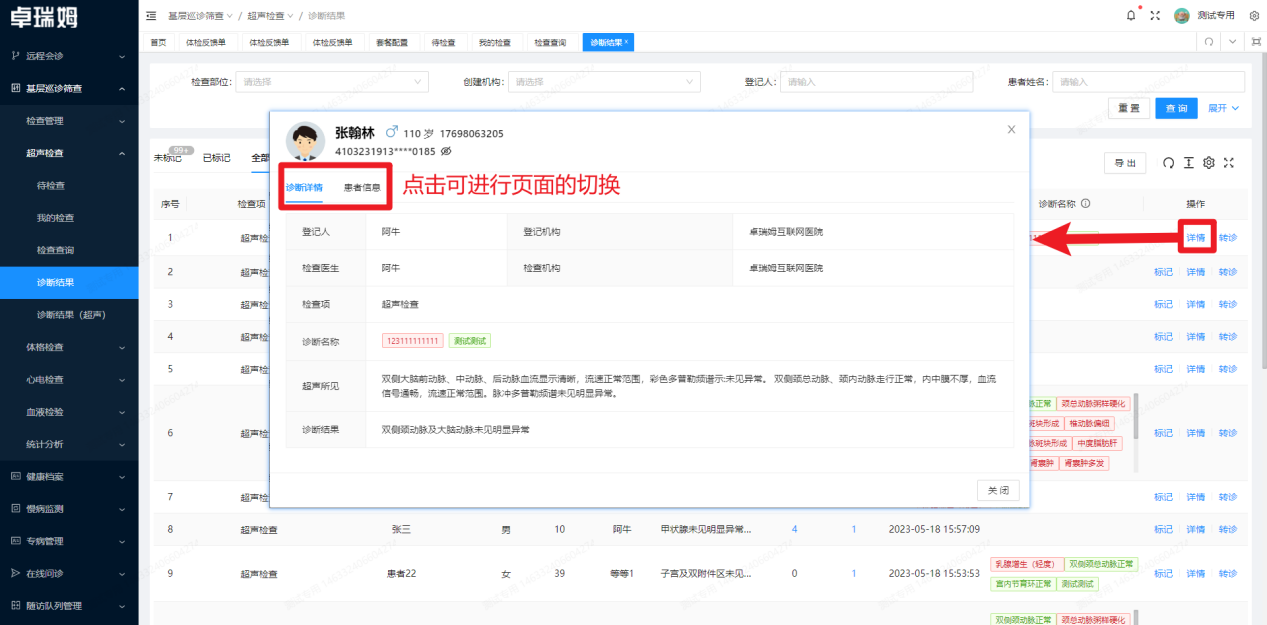Screen dimensions: 1267x625
Task: Open the 检查部位 dropdown
Action: click(333, 82)
